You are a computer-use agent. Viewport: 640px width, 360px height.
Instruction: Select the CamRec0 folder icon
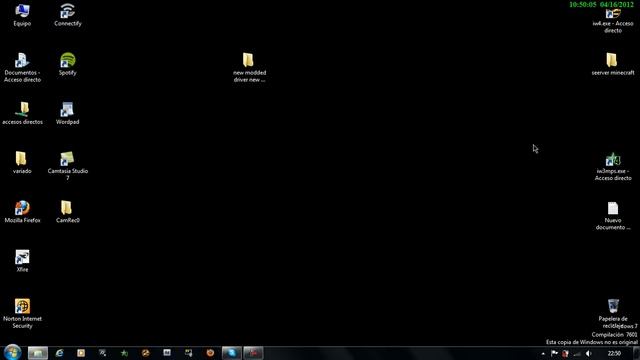pos(68,211)
